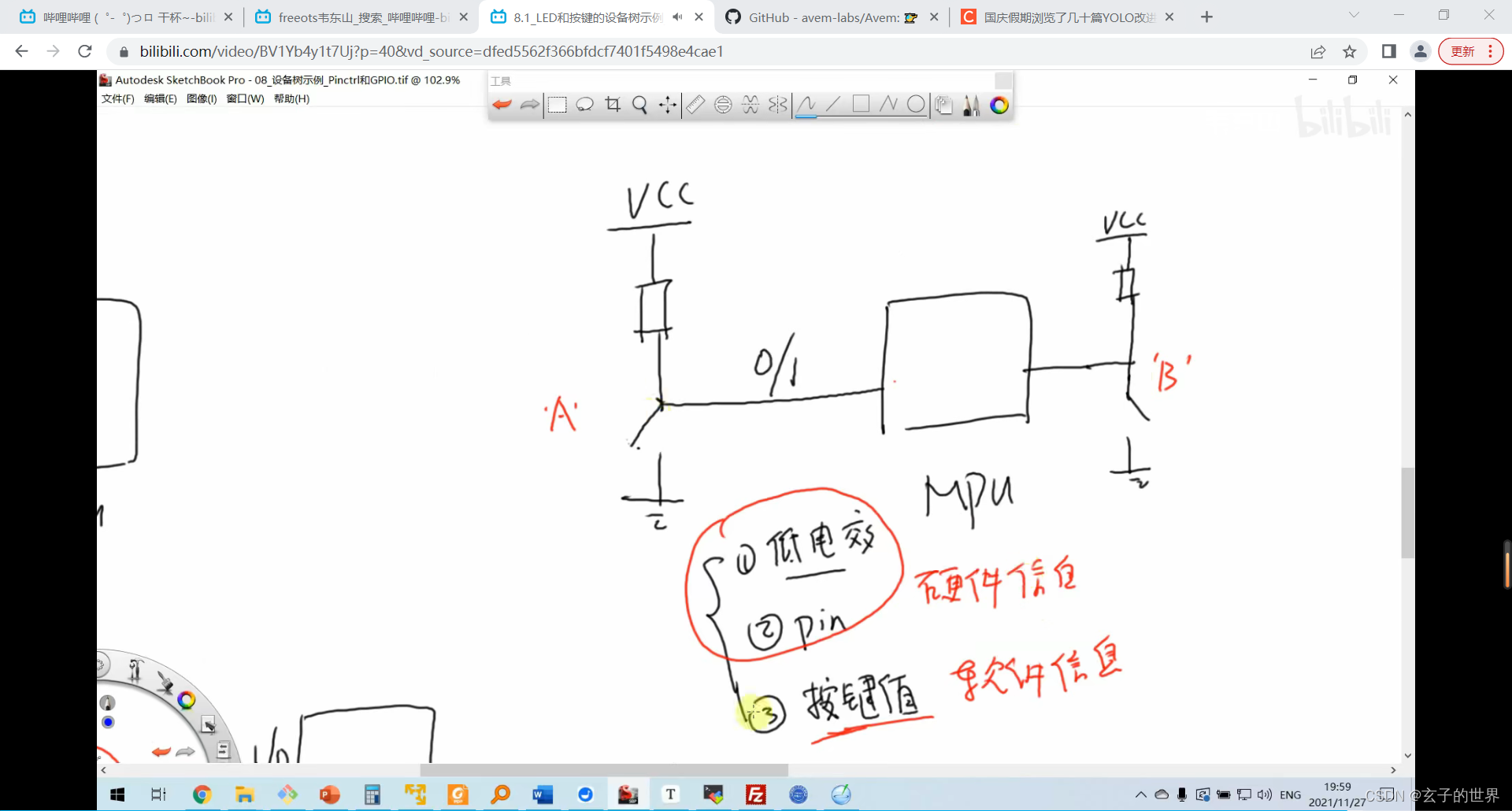
Task: Click the Redo arrow in the SketchBook toolbar
Action: point(530,105)
